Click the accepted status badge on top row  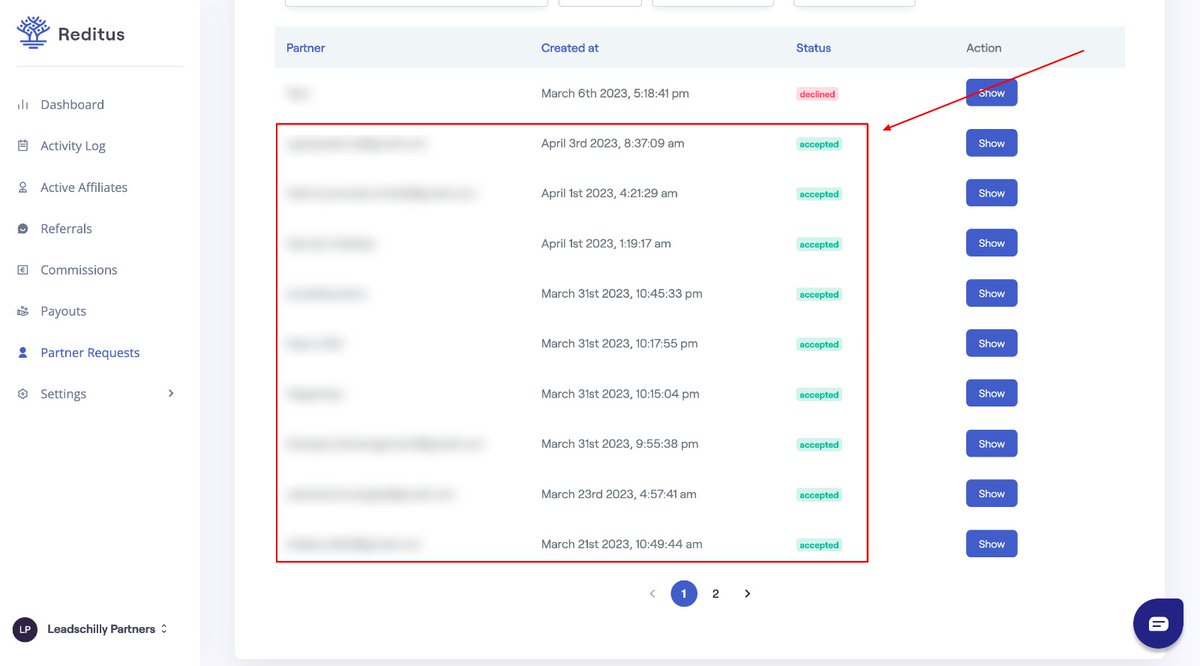coord(818,143)
